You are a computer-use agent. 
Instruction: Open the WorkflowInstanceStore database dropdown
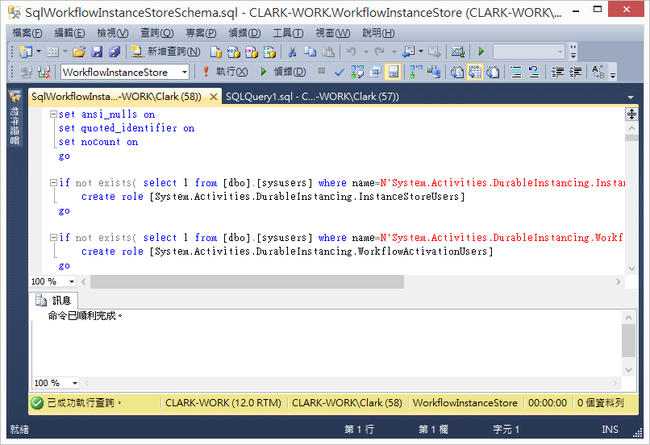pyautogui.click(x=184, y=73)
